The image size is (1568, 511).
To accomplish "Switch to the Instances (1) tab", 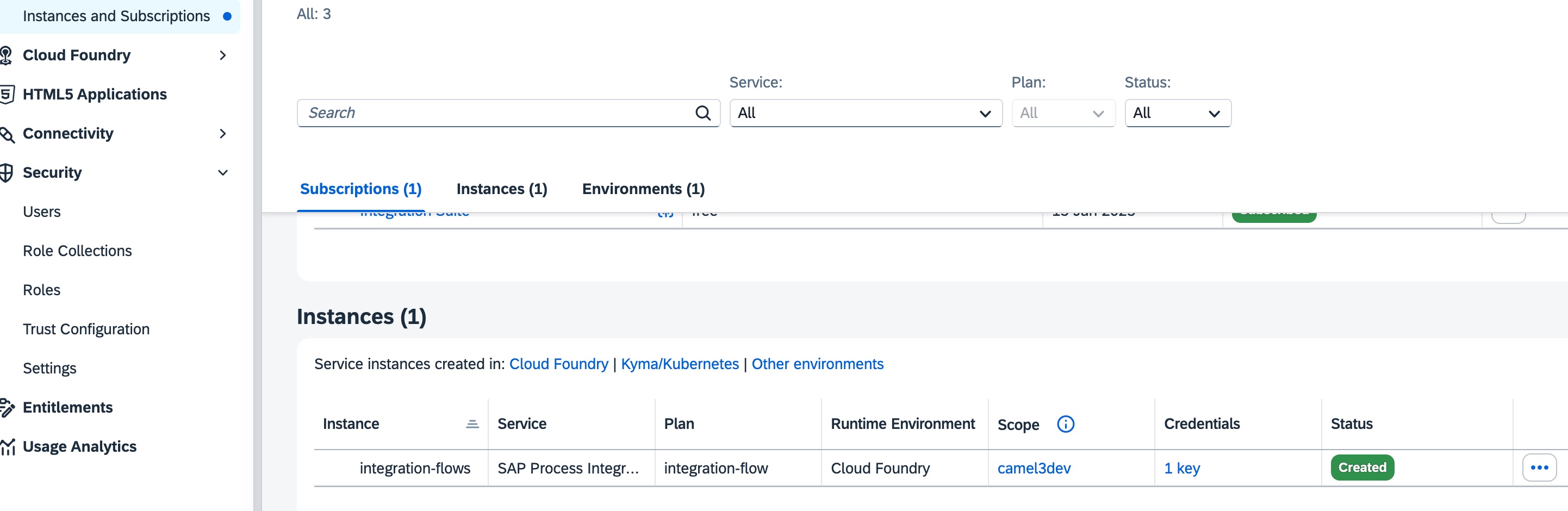I will click(x=502, y=189).
